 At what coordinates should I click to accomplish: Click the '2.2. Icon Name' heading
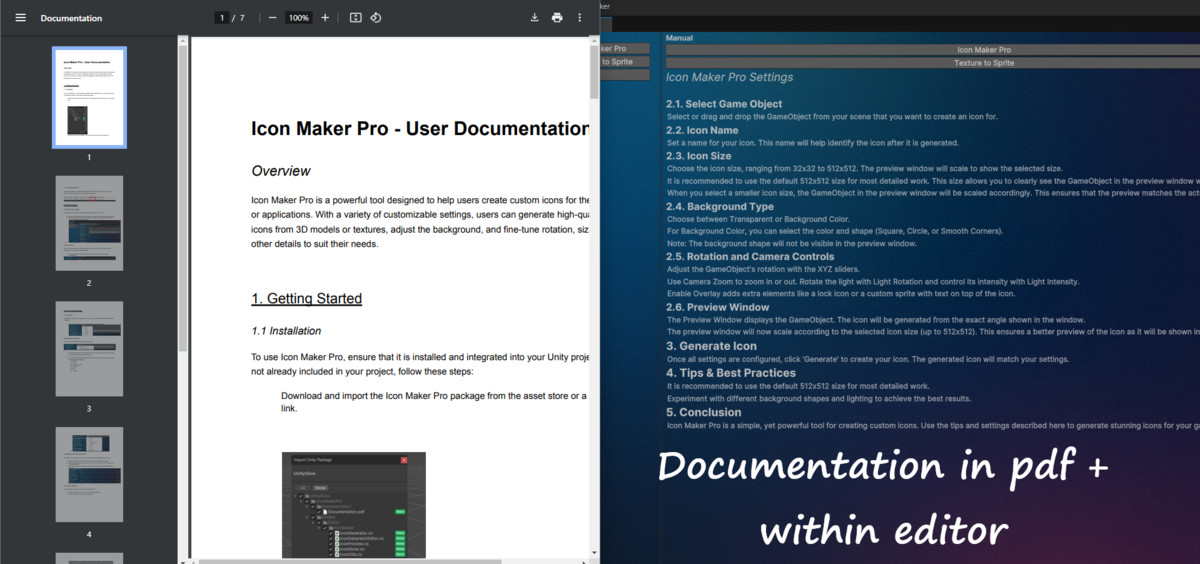pos(702,130)
